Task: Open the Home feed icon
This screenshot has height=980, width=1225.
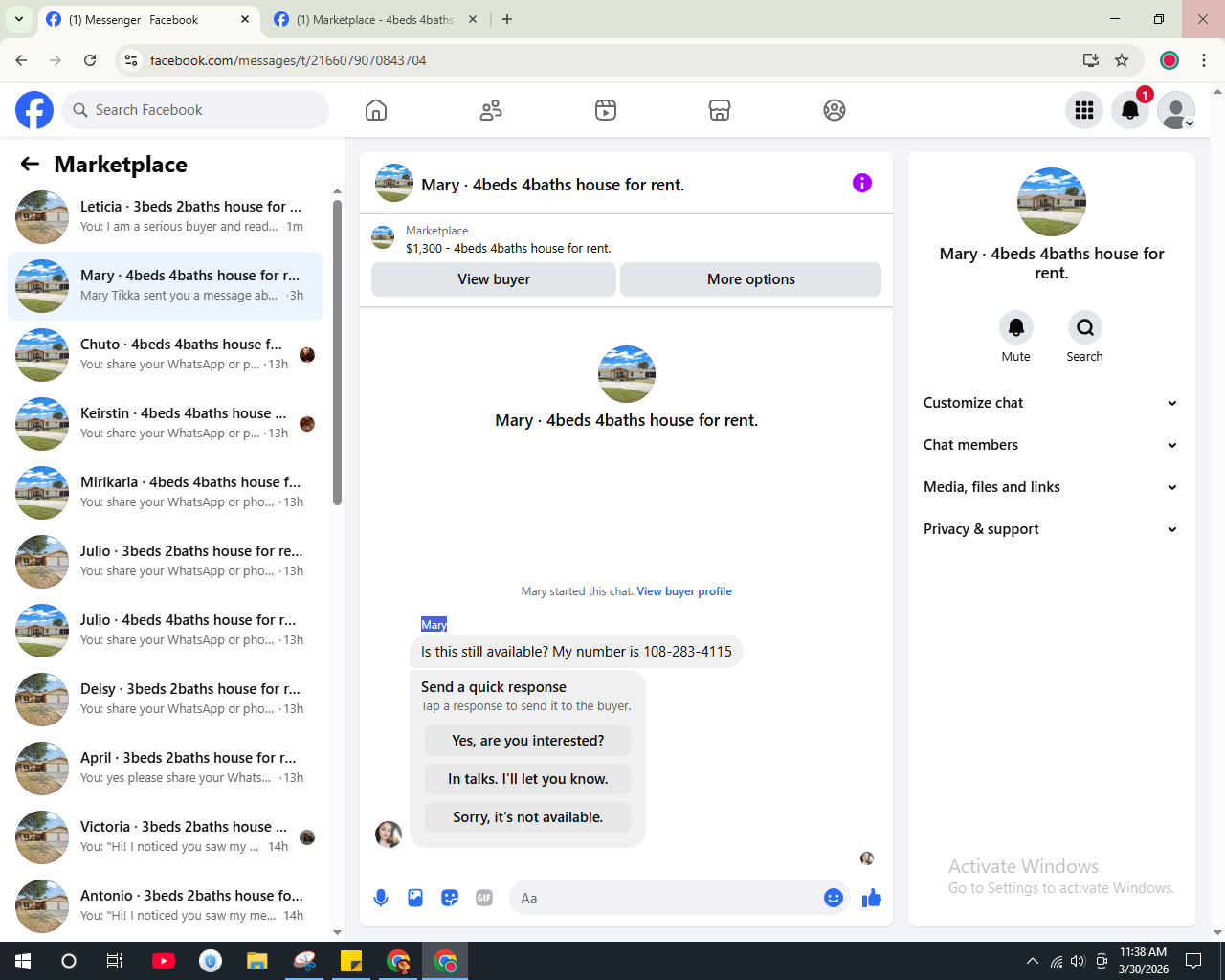Action: [376, 110]
